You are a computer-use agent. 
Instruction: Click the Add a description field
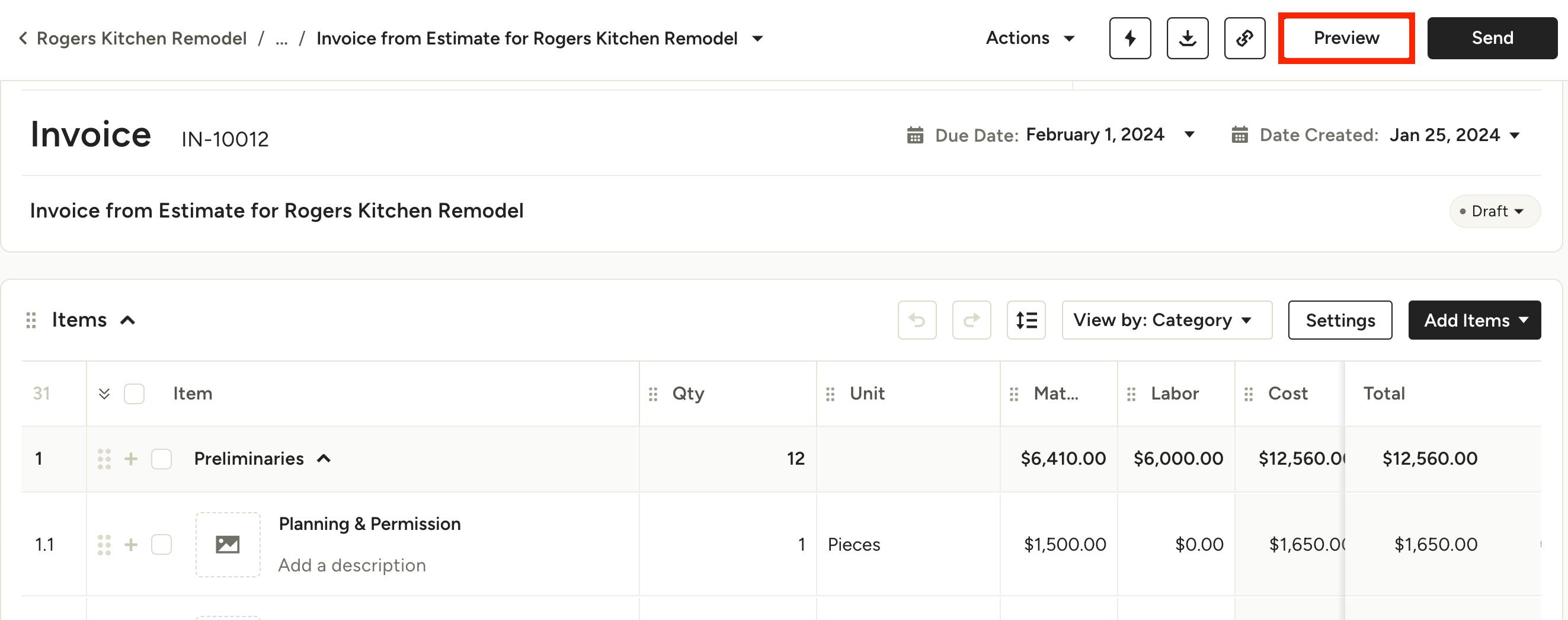352,565
